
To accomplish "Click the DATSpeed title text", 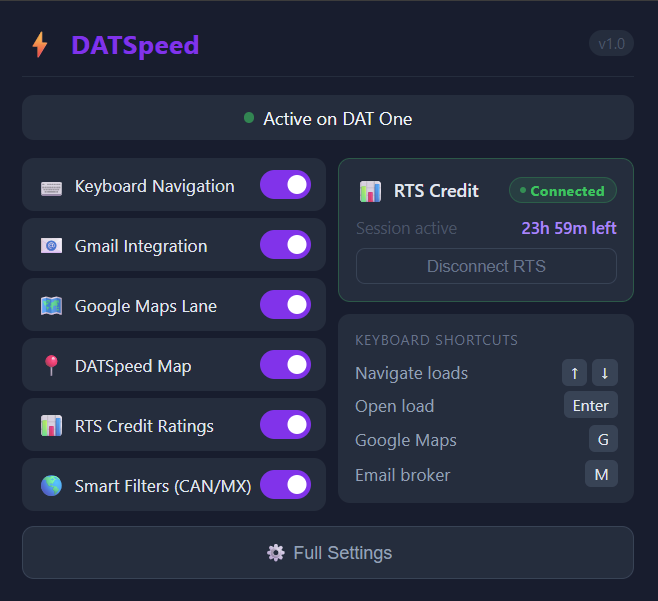I will coord(135,46).
